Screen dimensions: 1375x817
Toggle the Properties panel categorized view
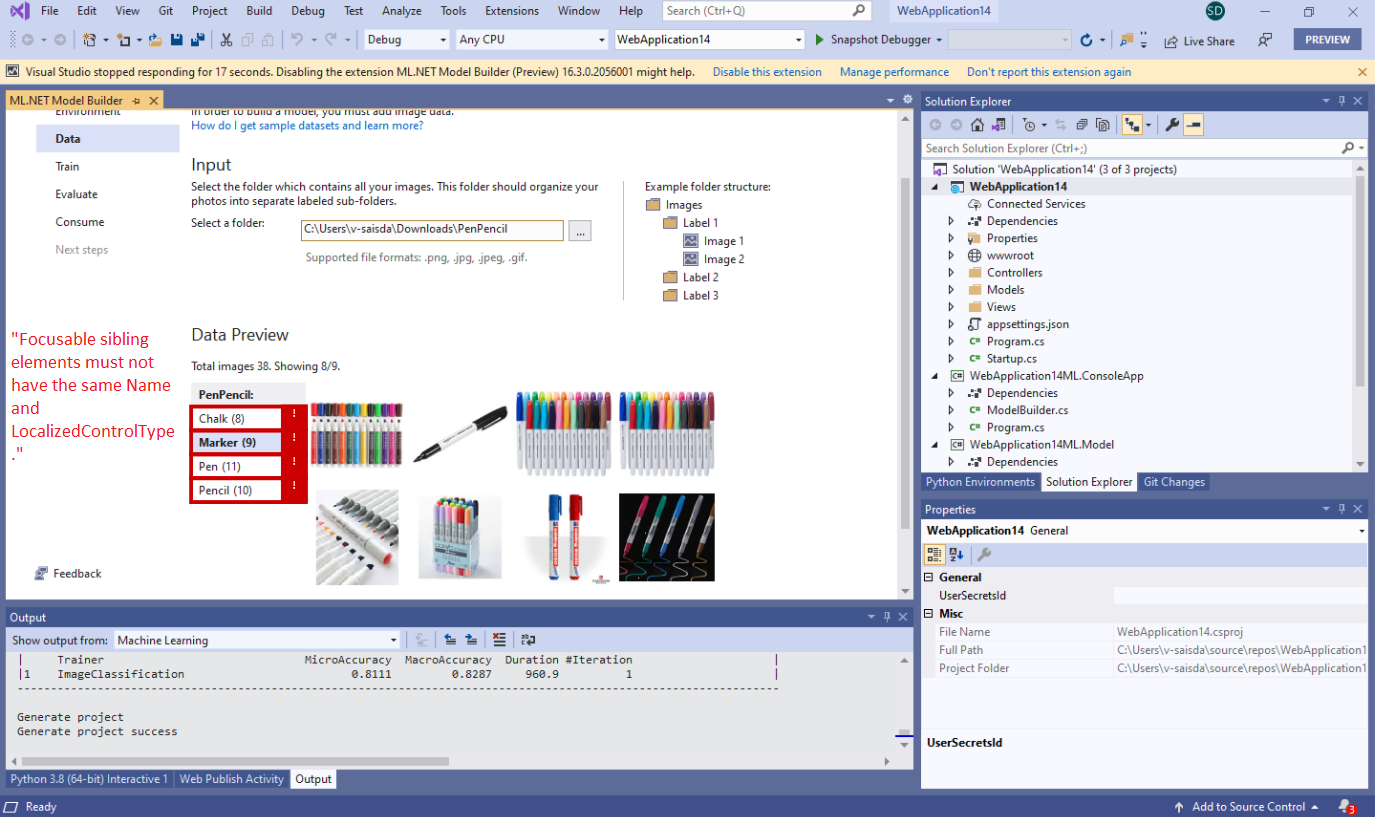pos(934,554)
